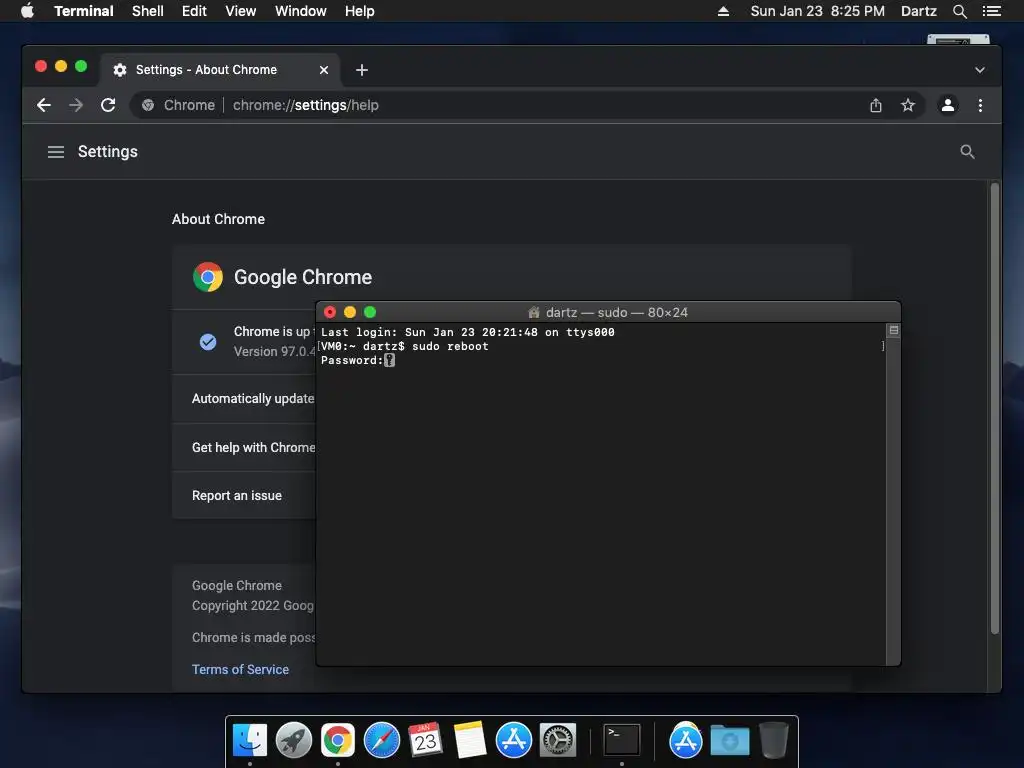1024x768 pixels.
Task: Open the View menu
Action: pyautogui.click(x=240, y=11)
